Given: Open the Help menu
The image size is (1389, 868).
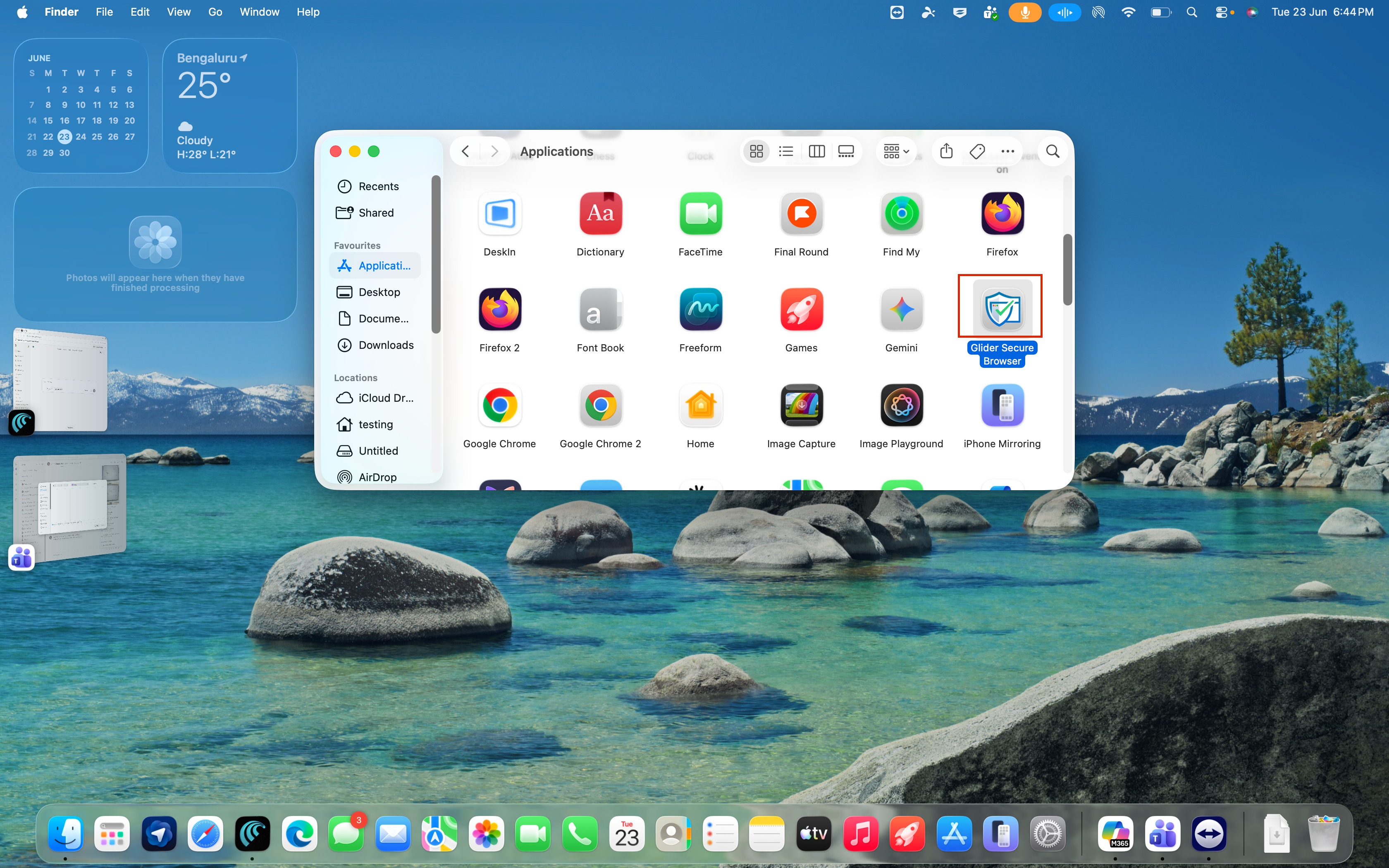Looking at the screenshot, I should point(308,12).
